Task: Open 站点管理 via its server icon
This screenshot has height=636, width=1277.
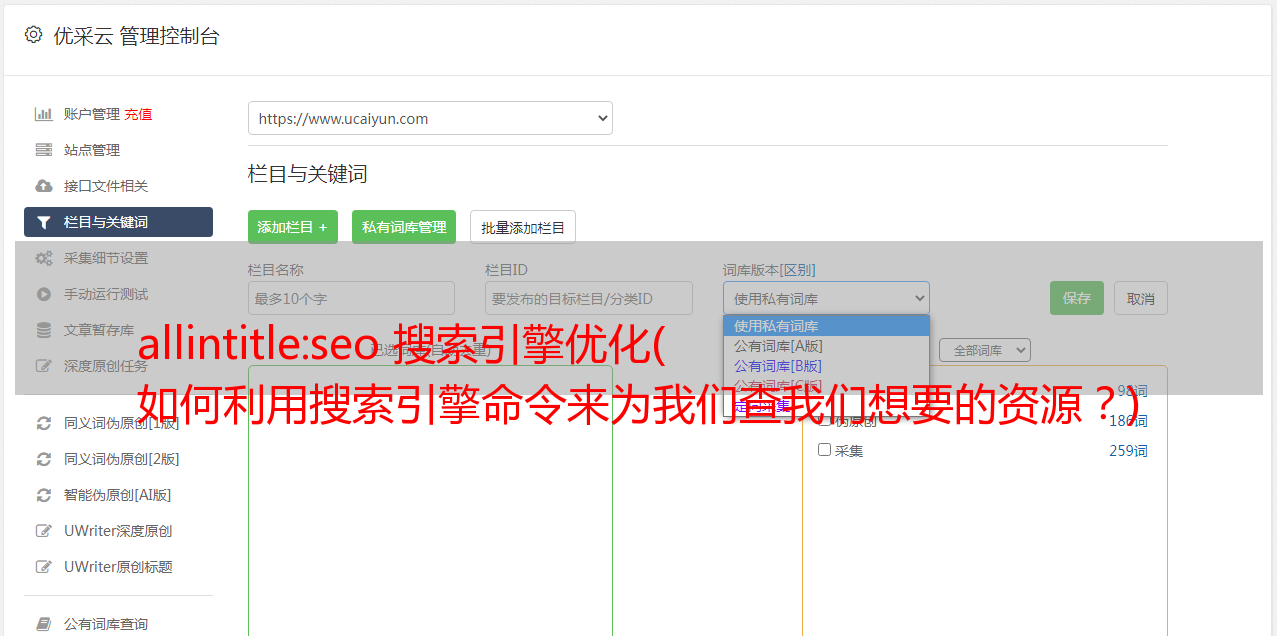Action: tap(43, 150)
